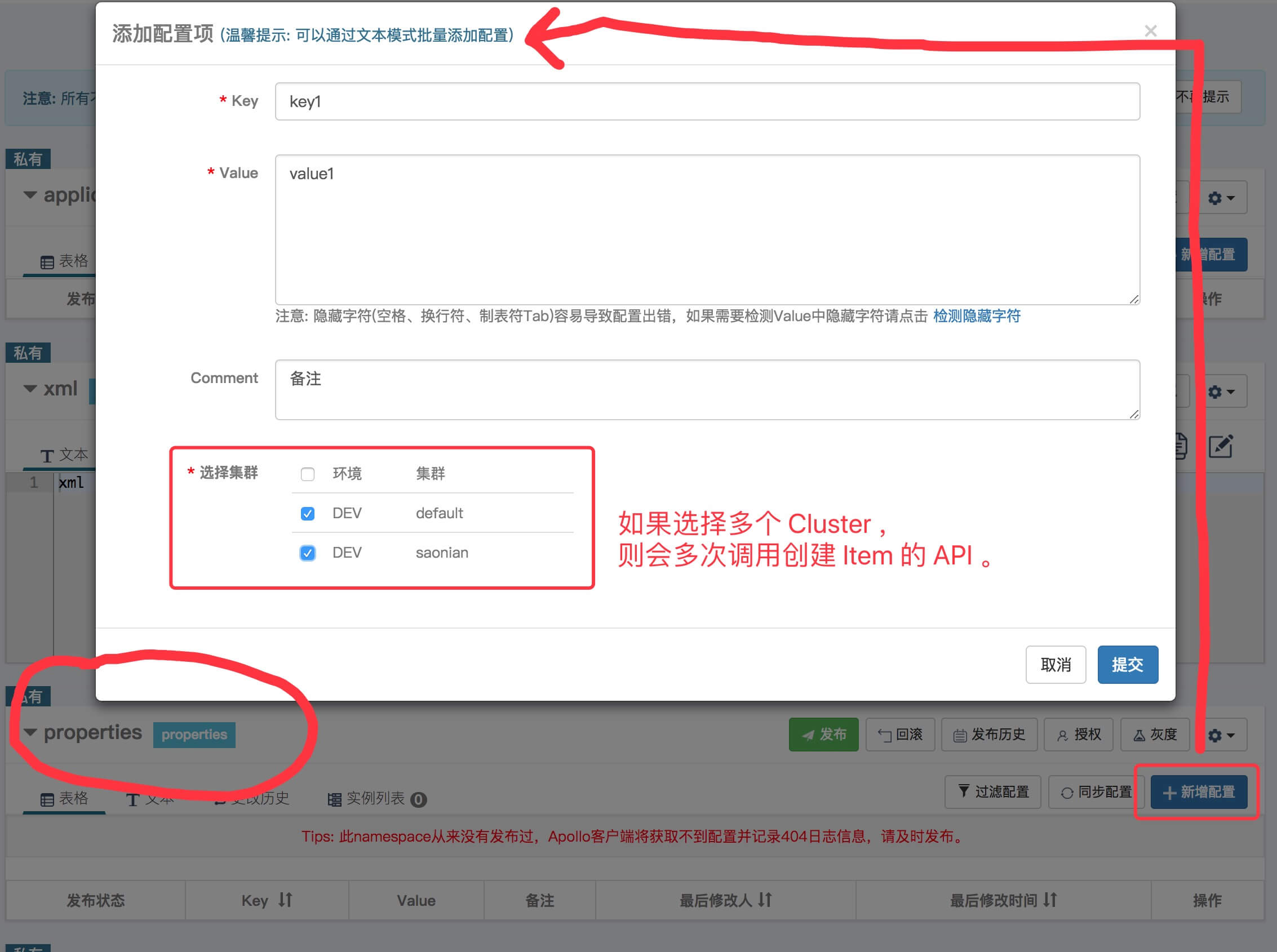Uncheck the DEV saonian cluster checkbox
The width and height of the screenshot is (1277, 952).
pos(307,553)
